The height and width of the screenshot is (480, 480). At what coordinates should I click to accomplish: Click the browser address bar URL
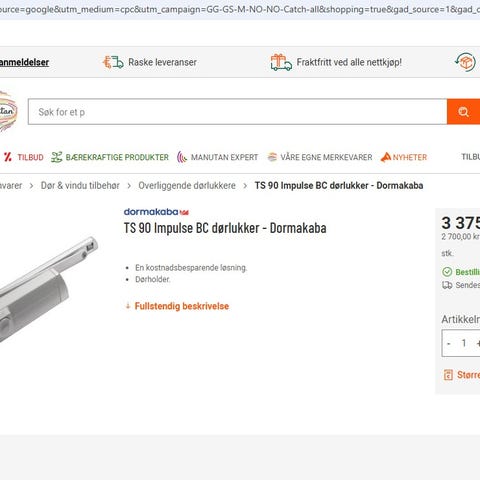click(x=240, y=9)
